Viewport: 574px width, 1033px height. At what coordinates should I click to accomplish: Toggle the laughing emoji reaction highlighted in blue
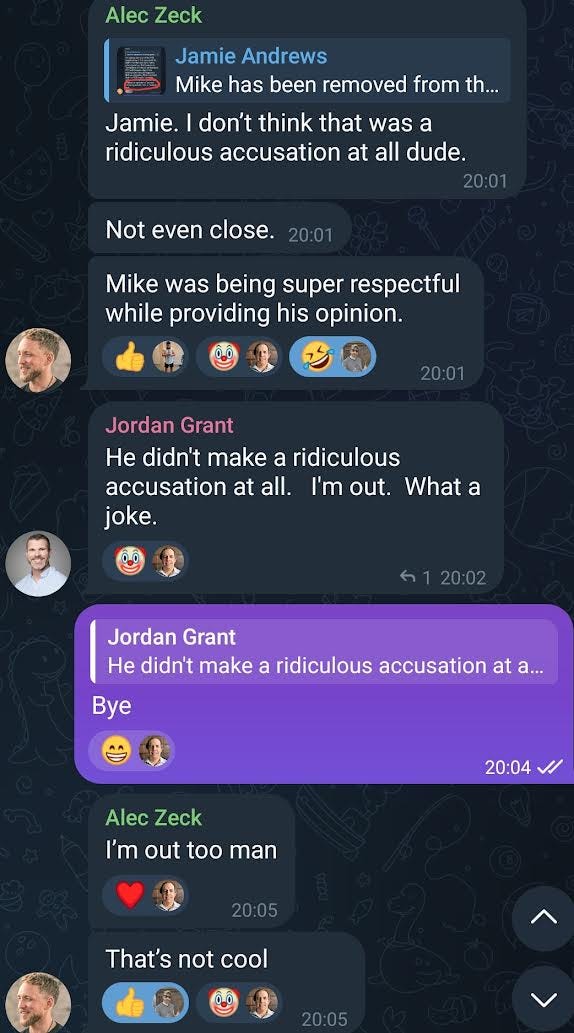333,358
